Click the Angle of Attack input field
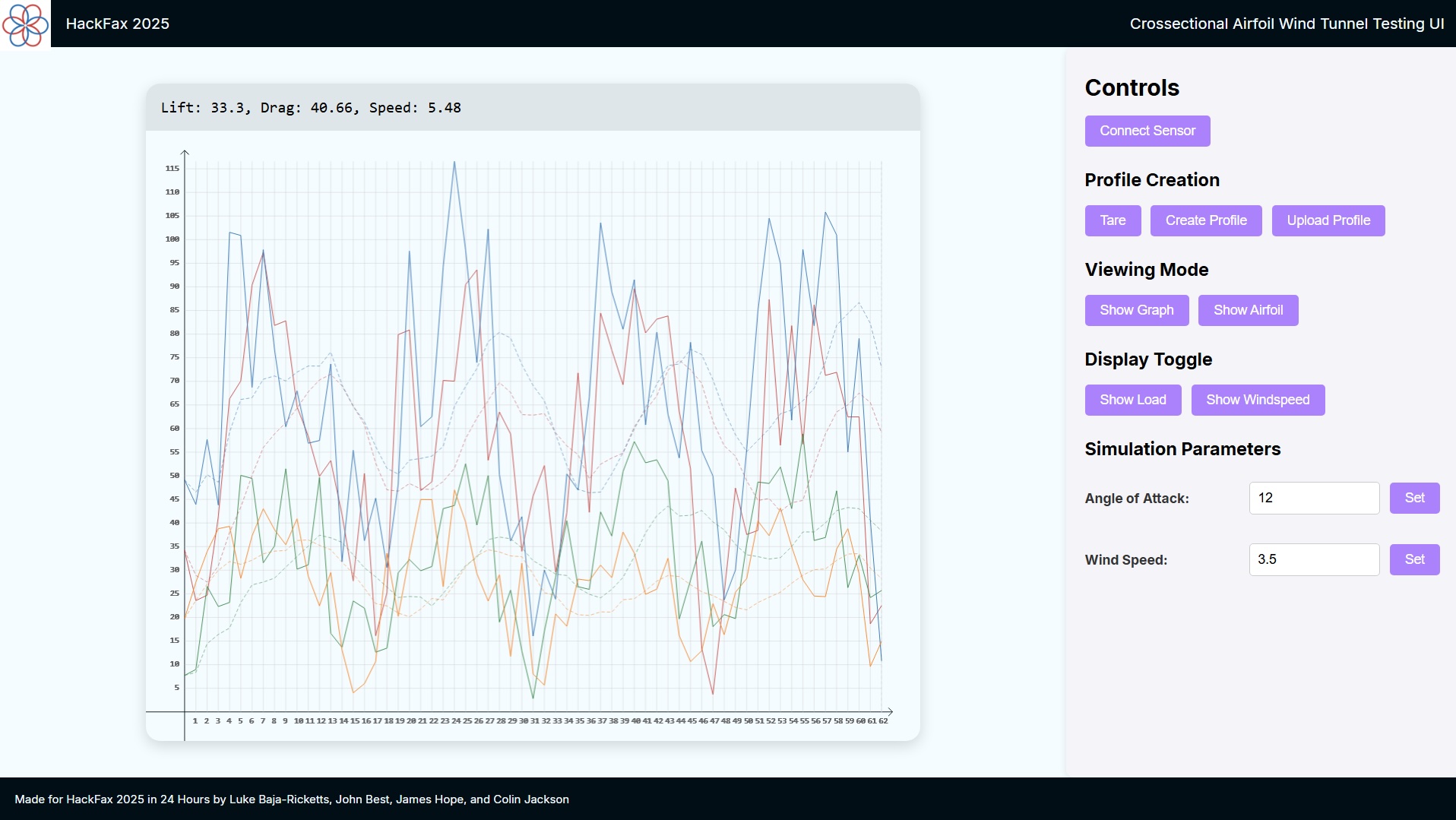Viewport: 1456px width, 820px height. coord(1314,498)
